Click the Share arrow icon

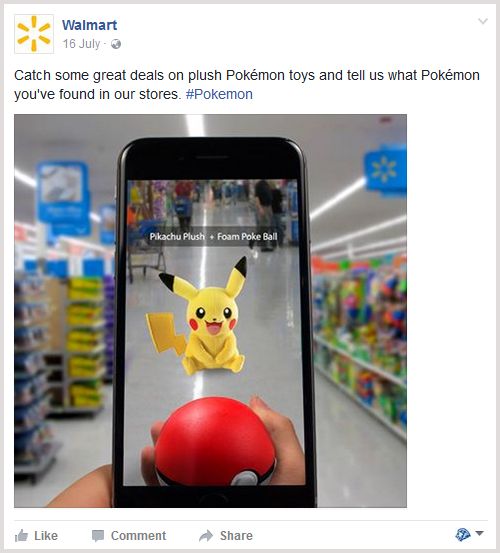(206, 535)
